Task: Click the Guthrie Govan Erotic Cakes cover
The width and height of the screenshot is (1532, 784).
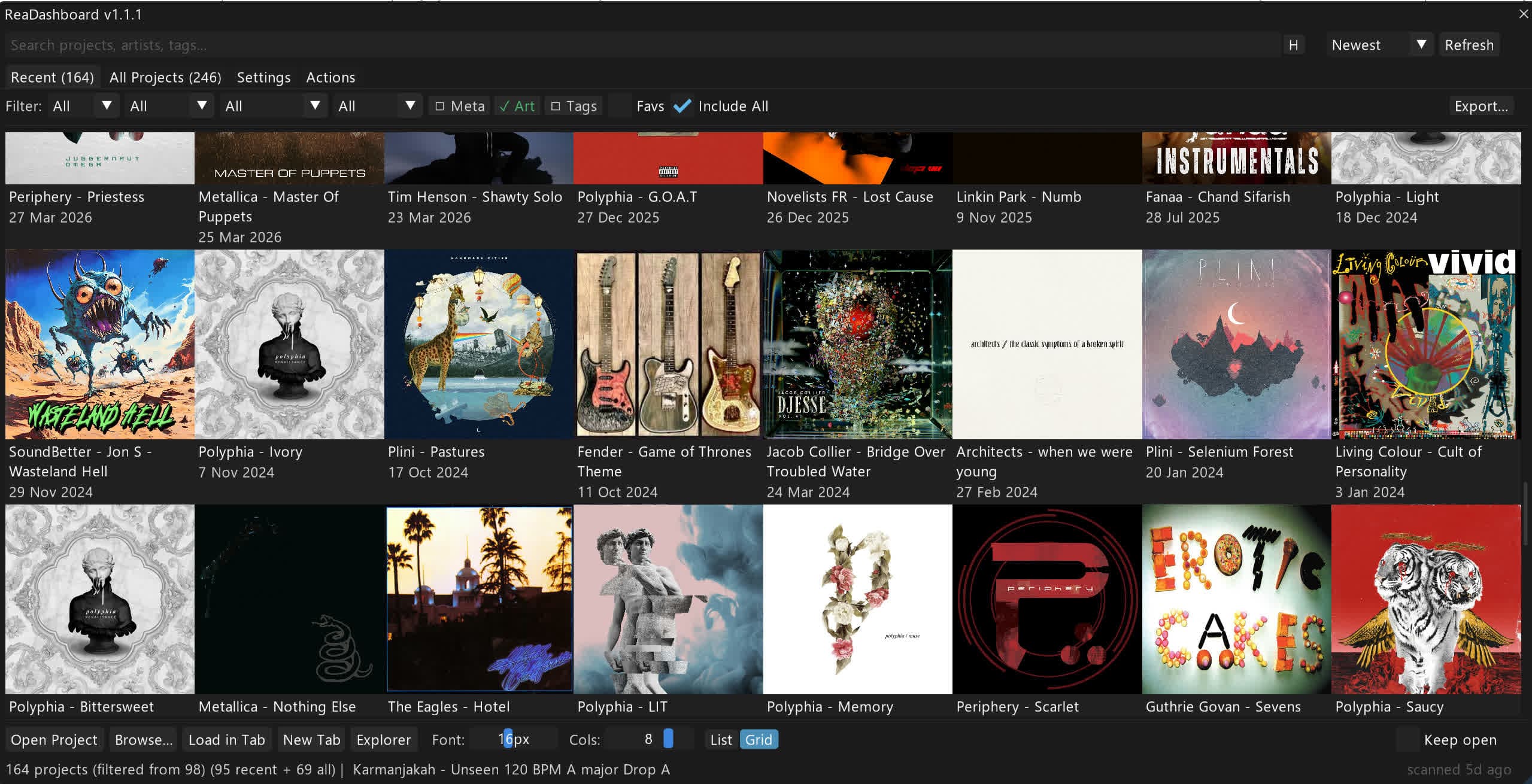Action: pyautogui.click(x=1237, y=599)
